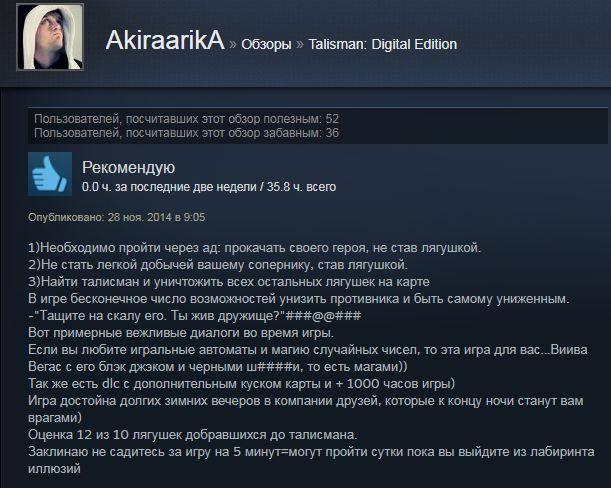Open the Talisman: Digital Edition game link
611x488 pixels.
point(383,44)
